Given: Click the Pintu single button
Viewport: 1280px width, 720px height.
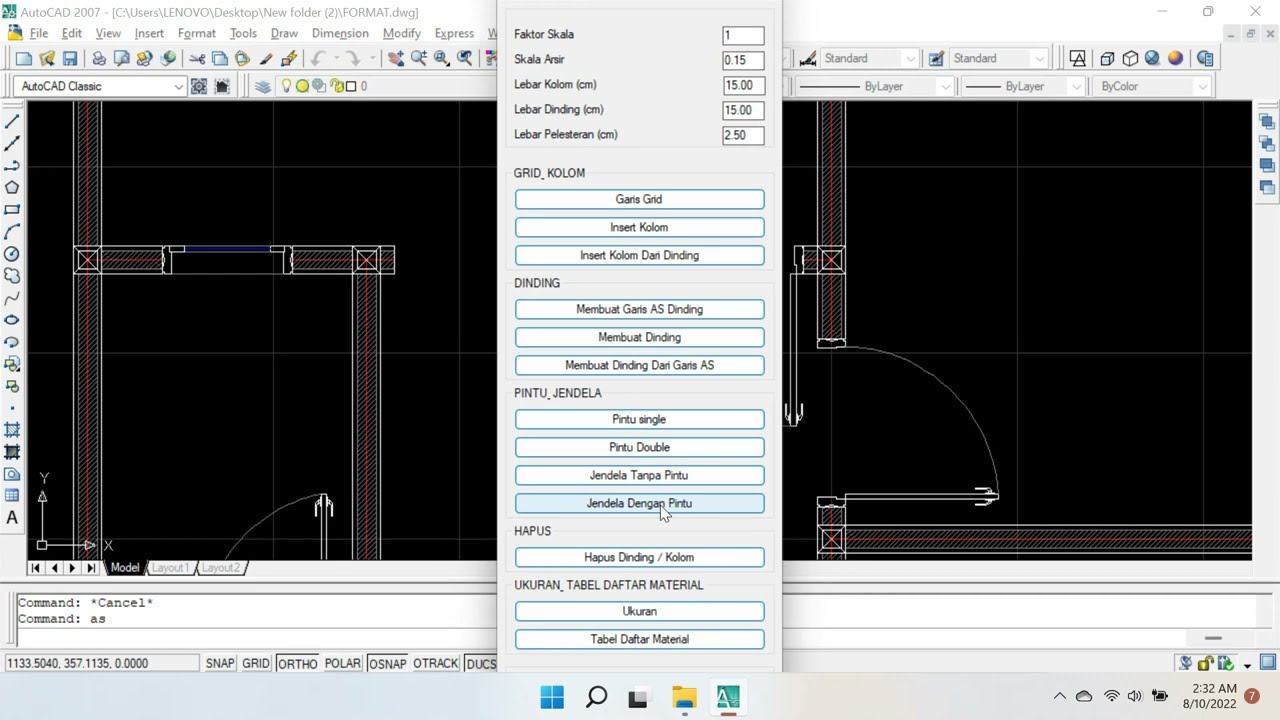Looking at the screenshot, I should point(639,419).
